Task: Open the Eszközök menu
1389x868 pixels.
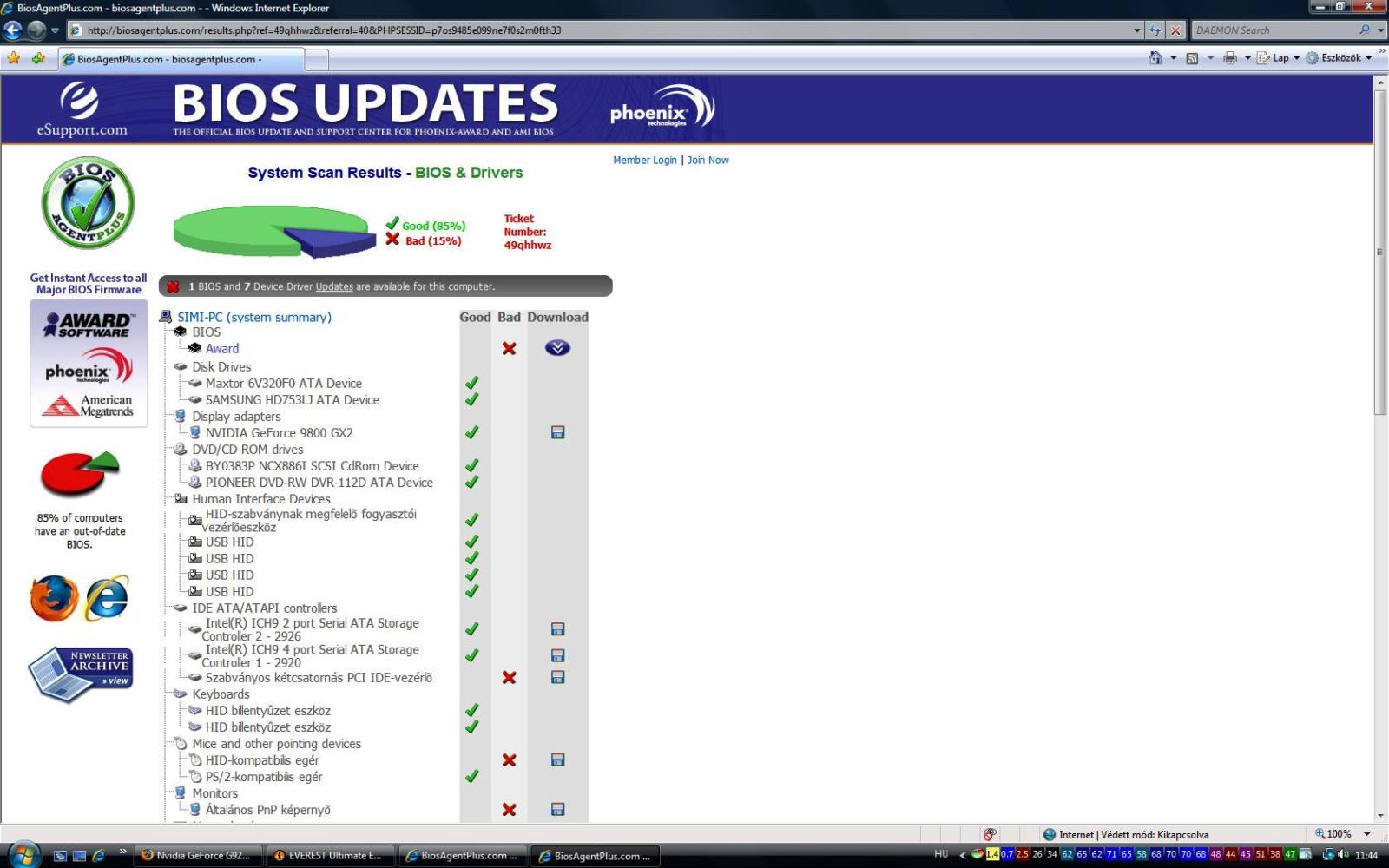Action: pos(1339,58)
